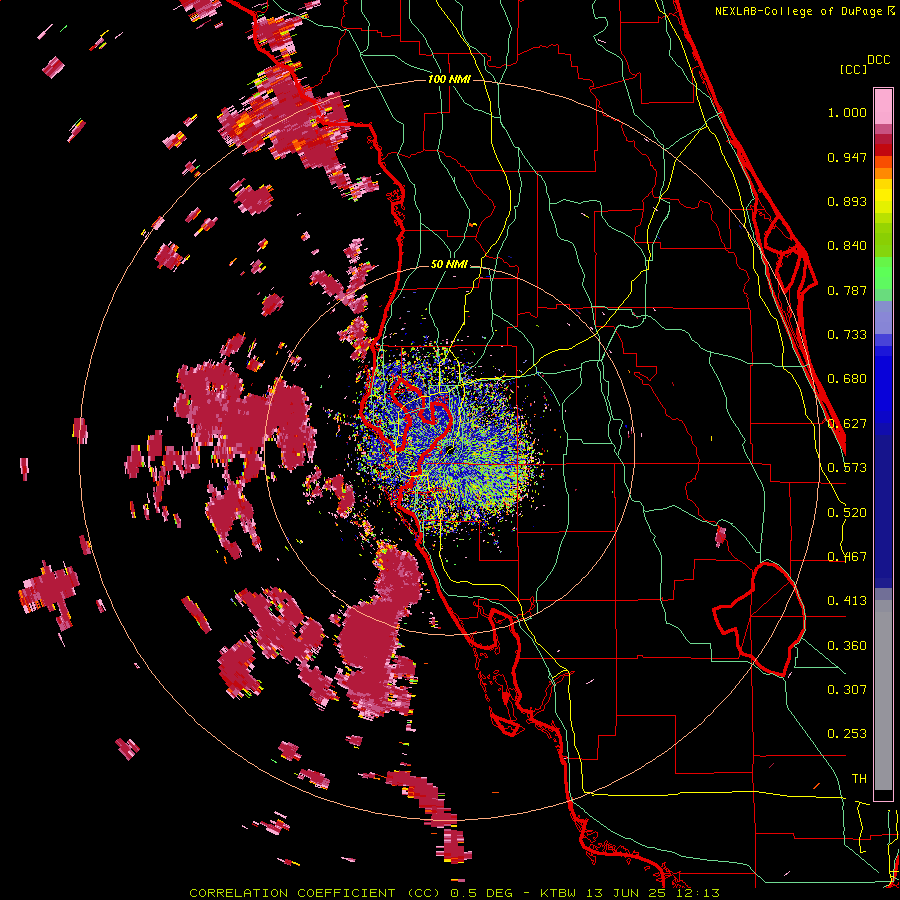Select the 0.253 scale value
The image size is (900, 900).
(x=847, y=734)
